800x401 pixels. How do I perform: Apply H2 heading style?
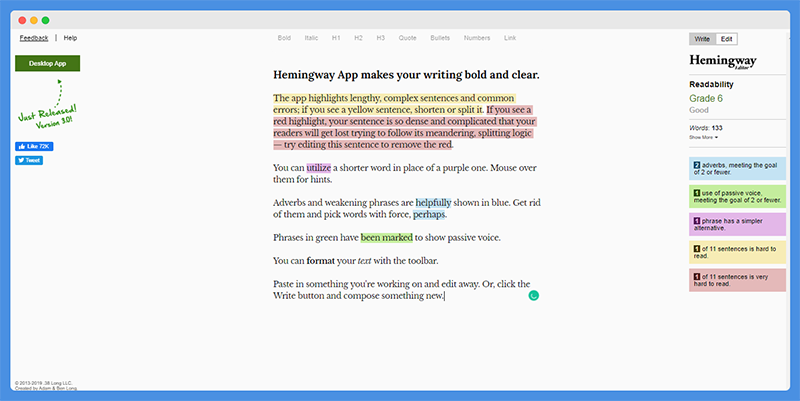358,38
